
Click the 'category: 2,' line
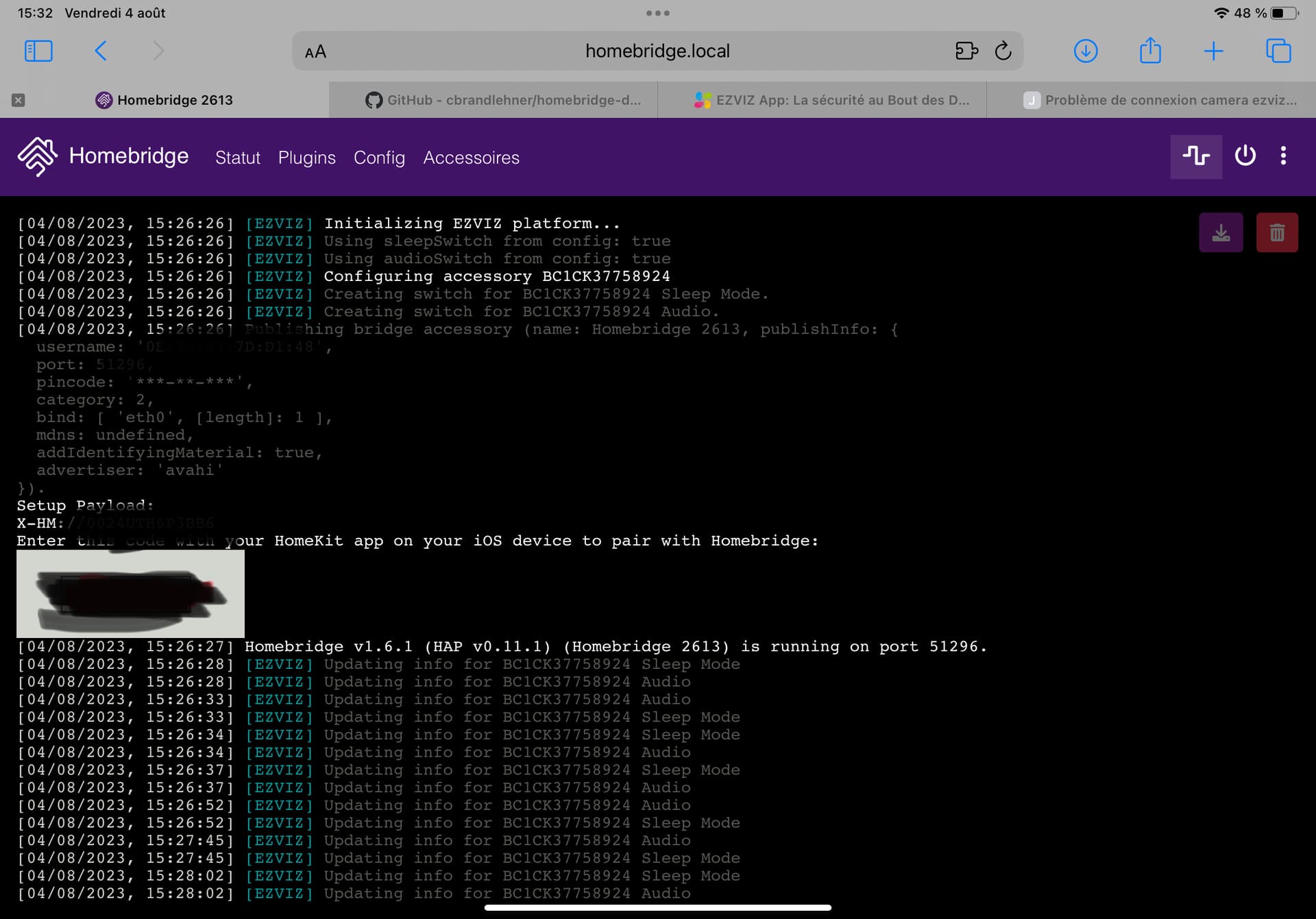click(95, 400)
